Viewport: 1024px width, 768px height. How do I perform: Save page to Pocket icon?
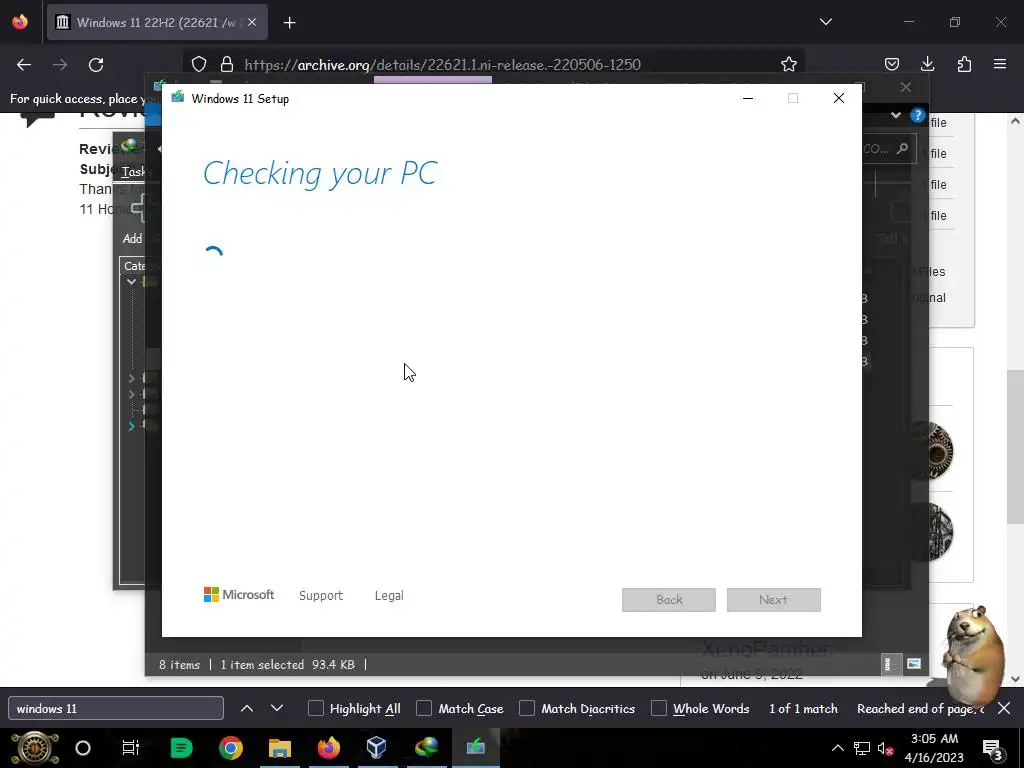[x=891, y=64]
